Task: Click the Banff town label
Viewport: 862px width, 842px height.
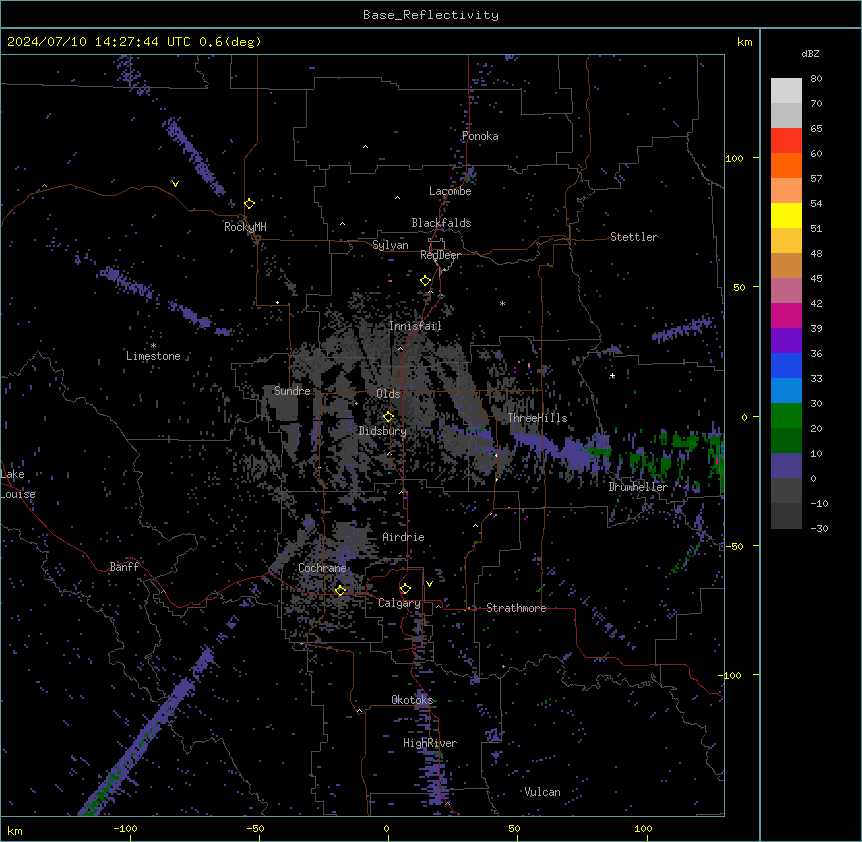Action: point(124,567)
